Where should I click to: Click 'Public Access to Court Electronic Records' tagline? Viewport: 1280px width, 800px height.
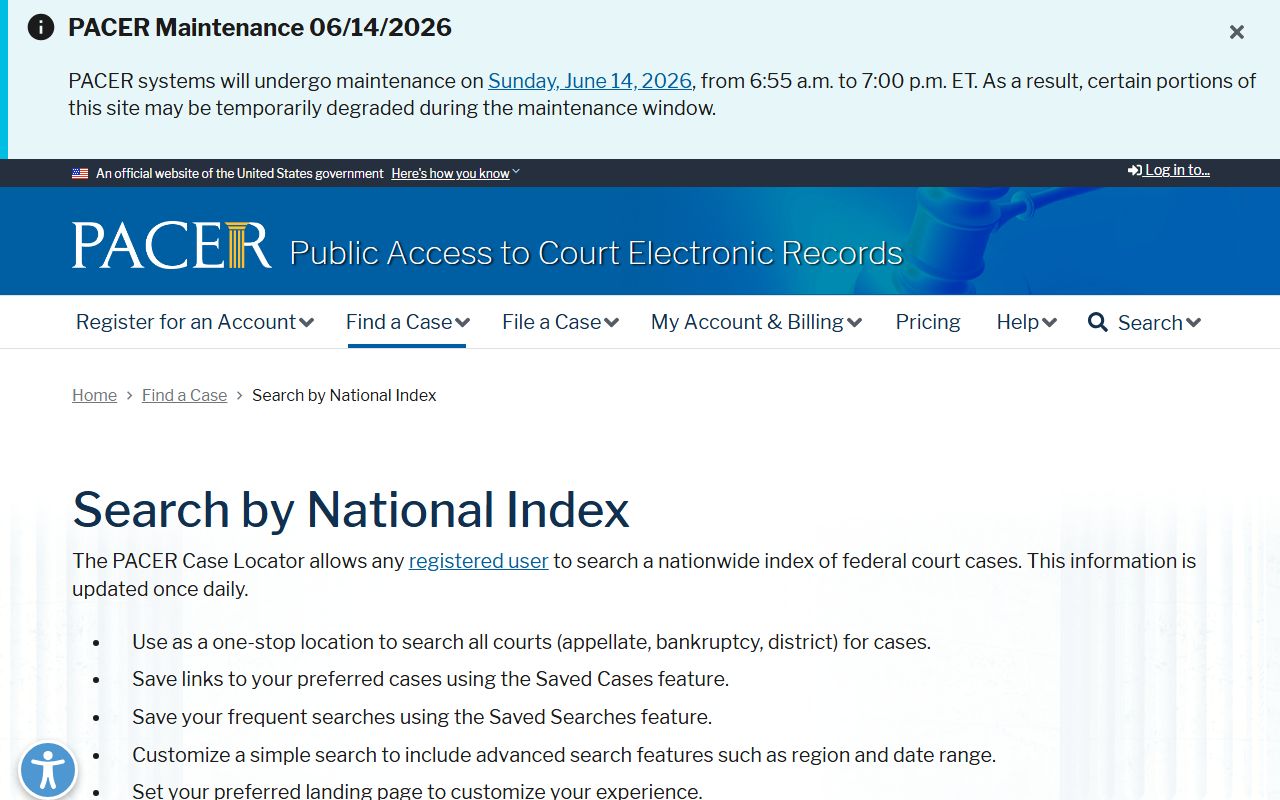[596, 253]
